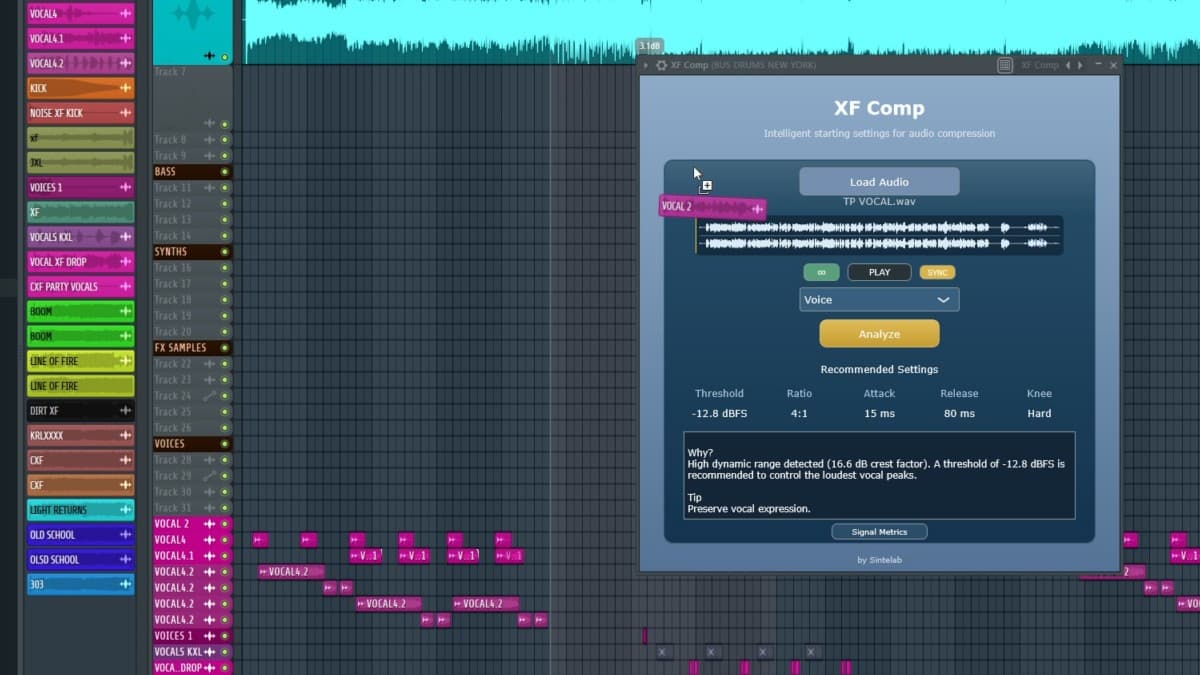Click the 15 ms attack value
Viewport: 1200px width, 675px height.
[879, 413]
